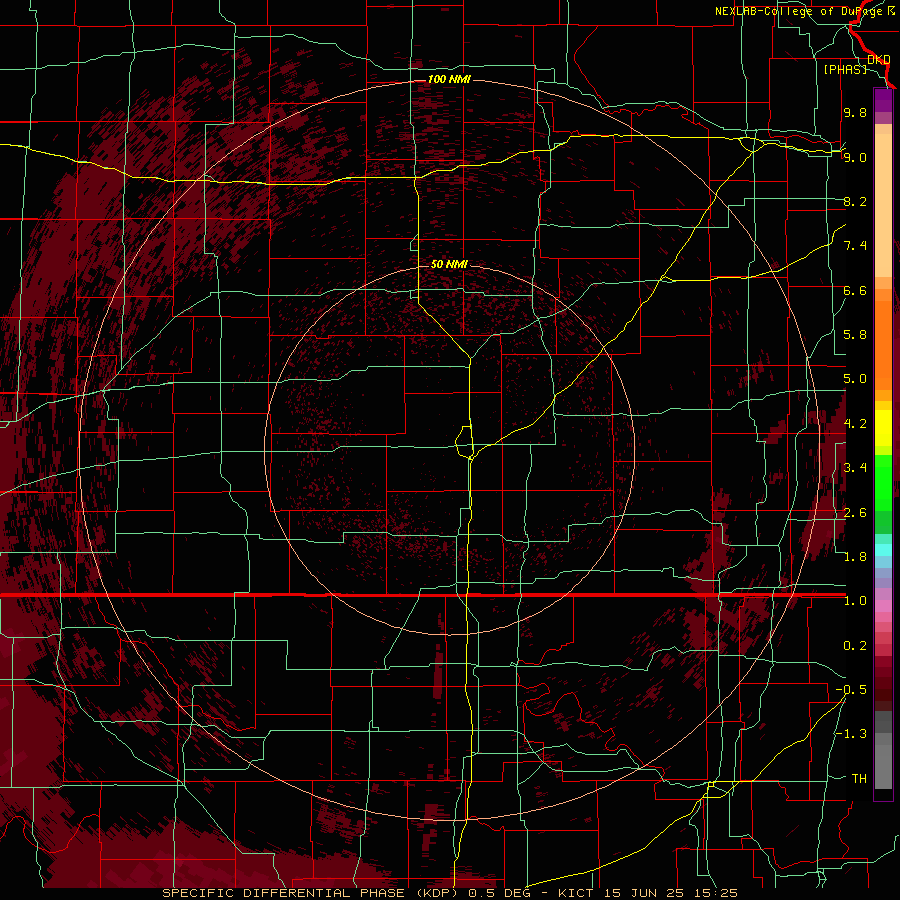Click the bright green color bar segment
Screen dimensions: 900x900
point(883,481)
